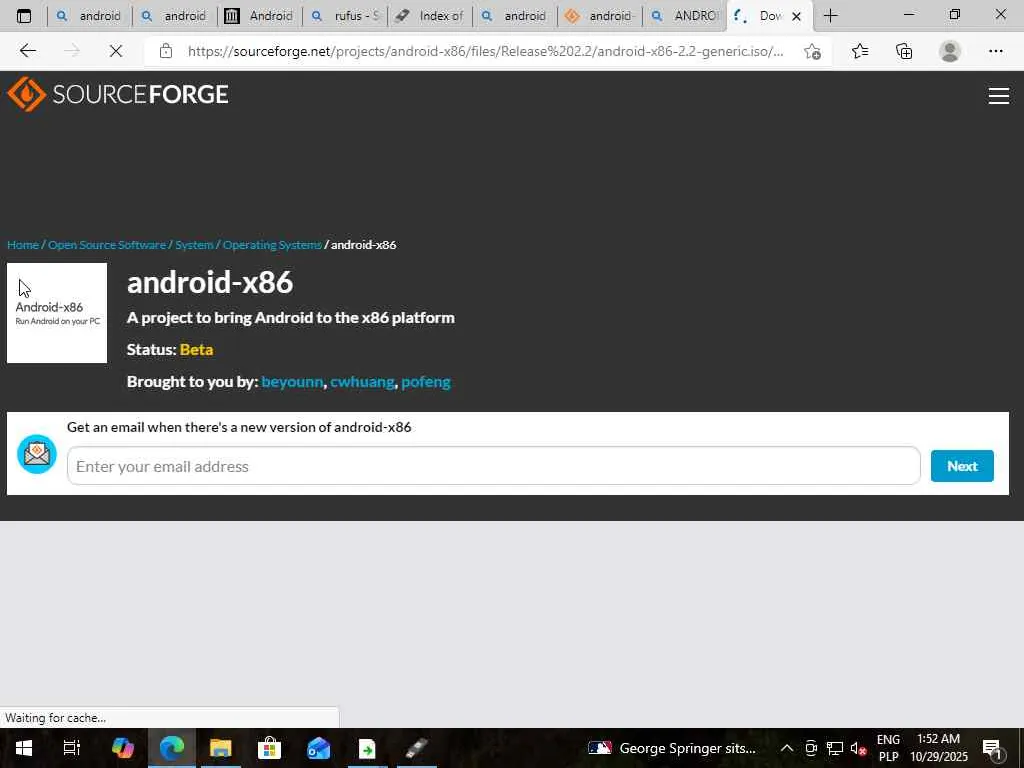Click the Next button
1024x768 pixels.
[x=962, y=466]
